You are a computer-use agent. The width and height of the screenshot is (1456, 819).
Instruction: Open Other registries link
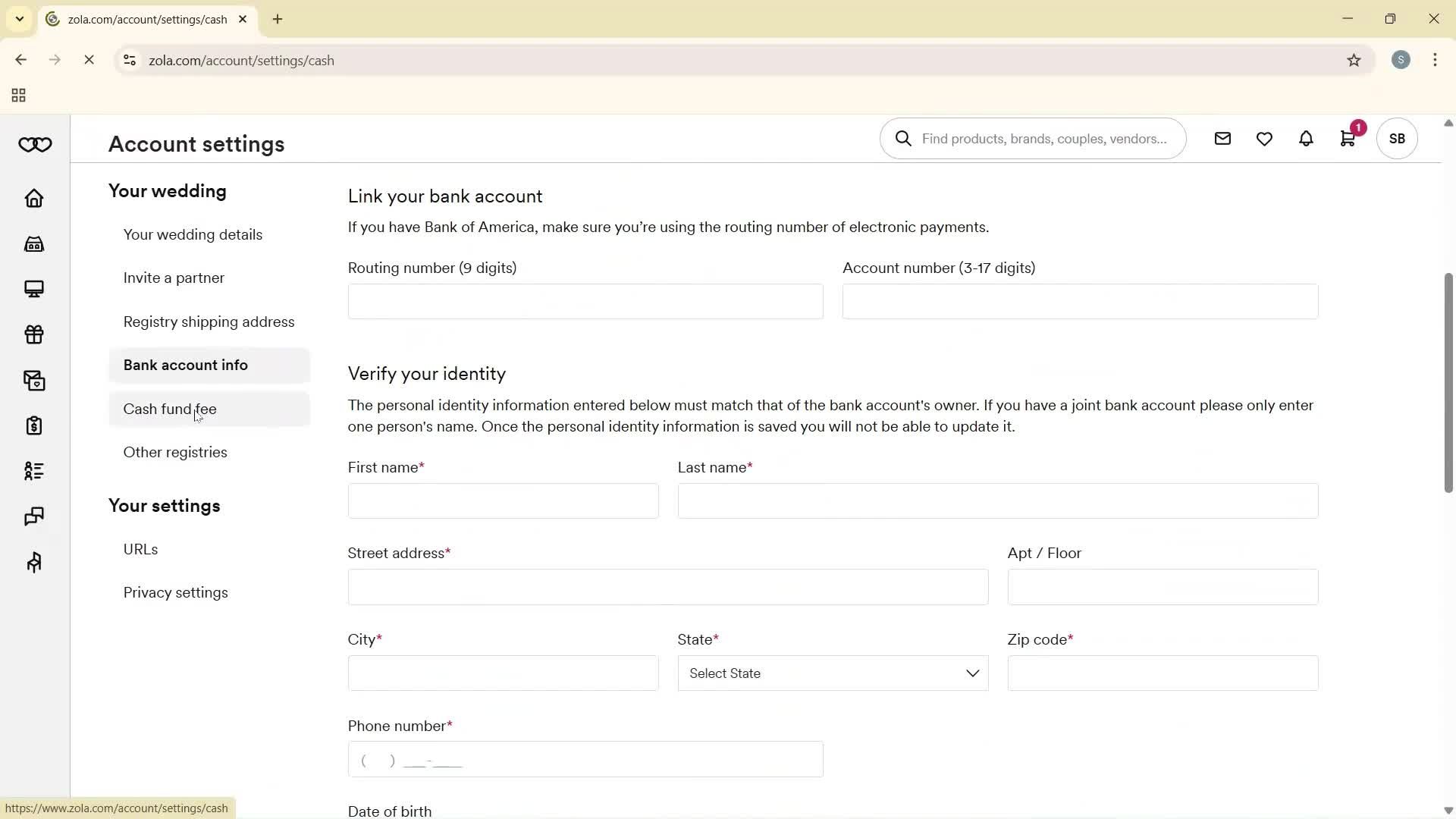tap(175, 453)
